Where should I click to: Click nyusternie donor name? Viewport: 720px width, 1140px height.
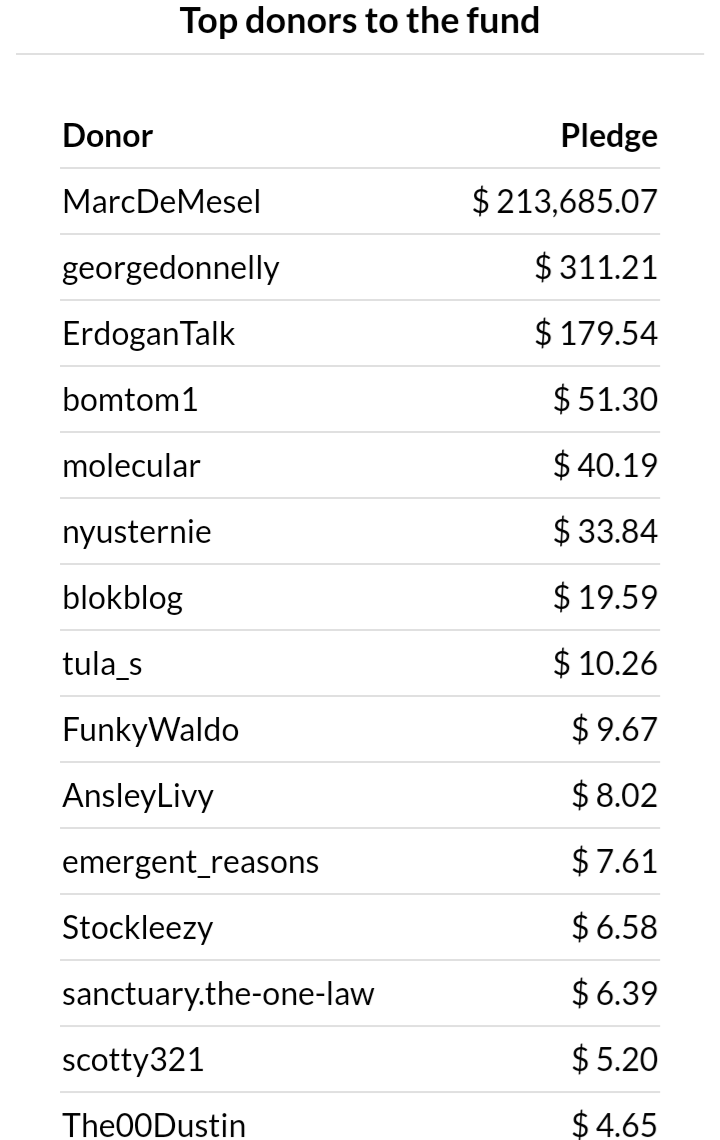(x=137, y=532)
